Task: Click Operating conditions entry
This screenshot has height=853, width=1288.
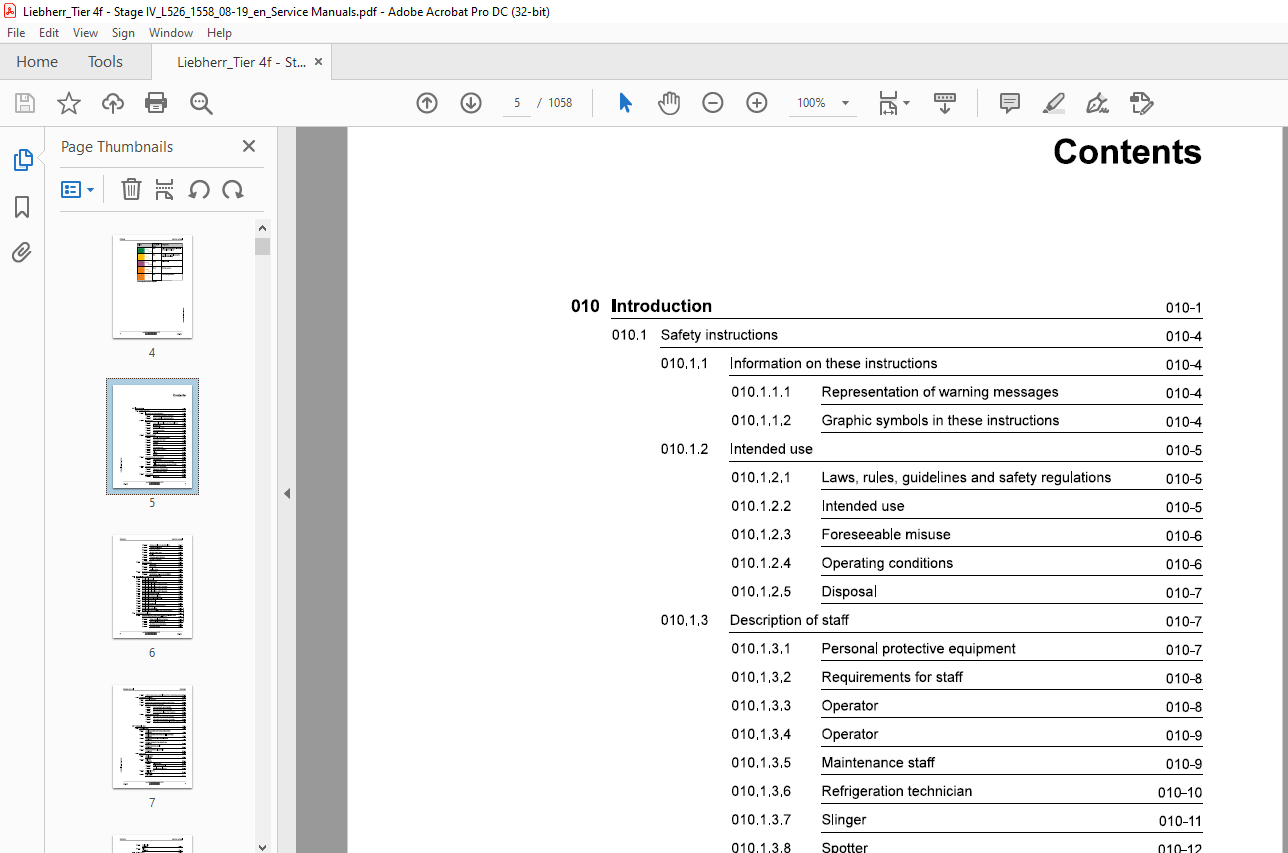Action: coord(887,563)
